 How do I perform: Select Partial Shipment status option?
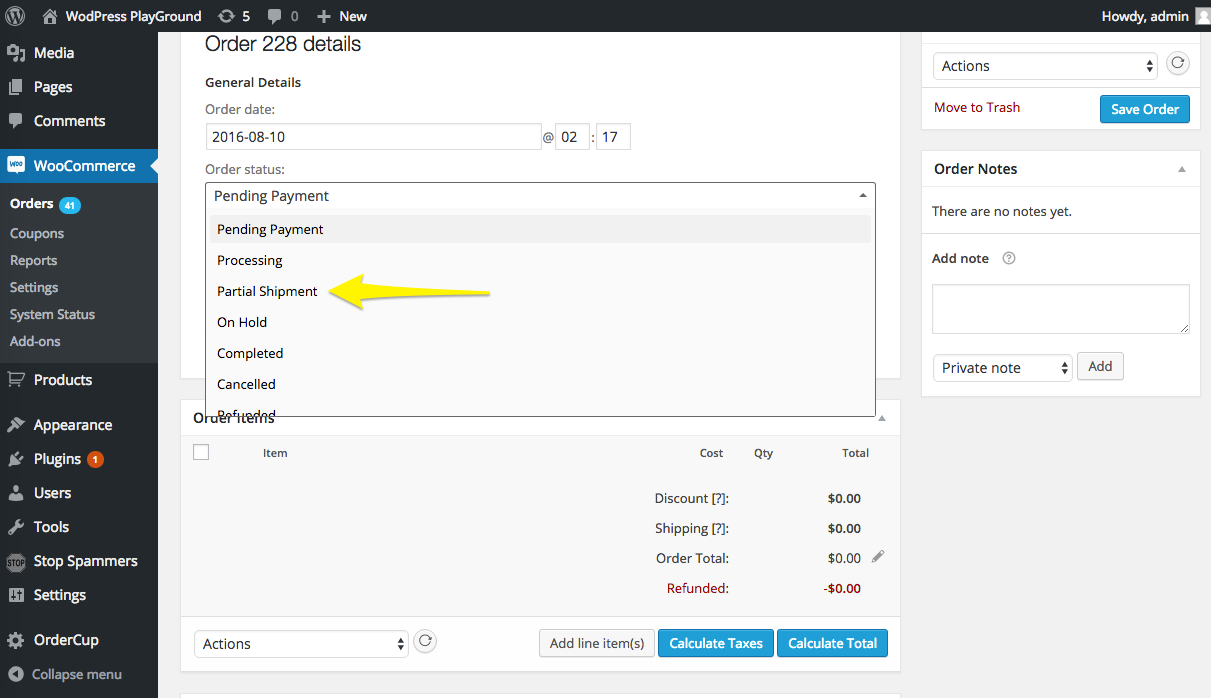click(x=540, y=291)
